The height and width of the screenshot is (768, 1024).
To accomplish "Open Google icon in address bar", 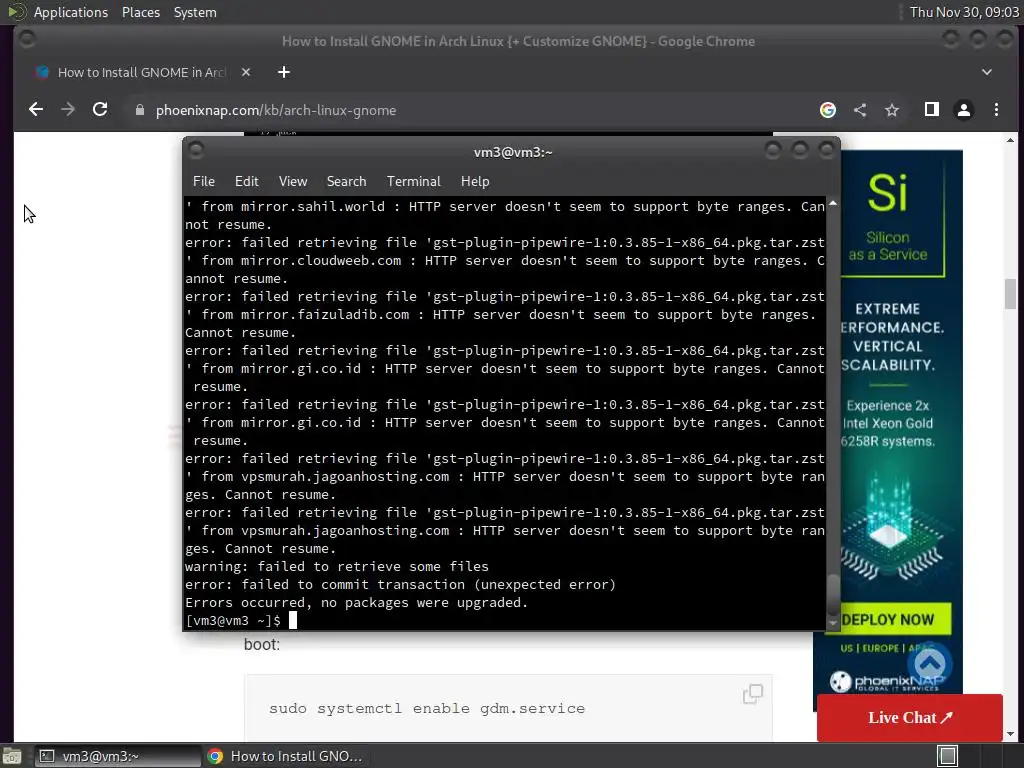I will pyautogui.click(x=827, y=110).
